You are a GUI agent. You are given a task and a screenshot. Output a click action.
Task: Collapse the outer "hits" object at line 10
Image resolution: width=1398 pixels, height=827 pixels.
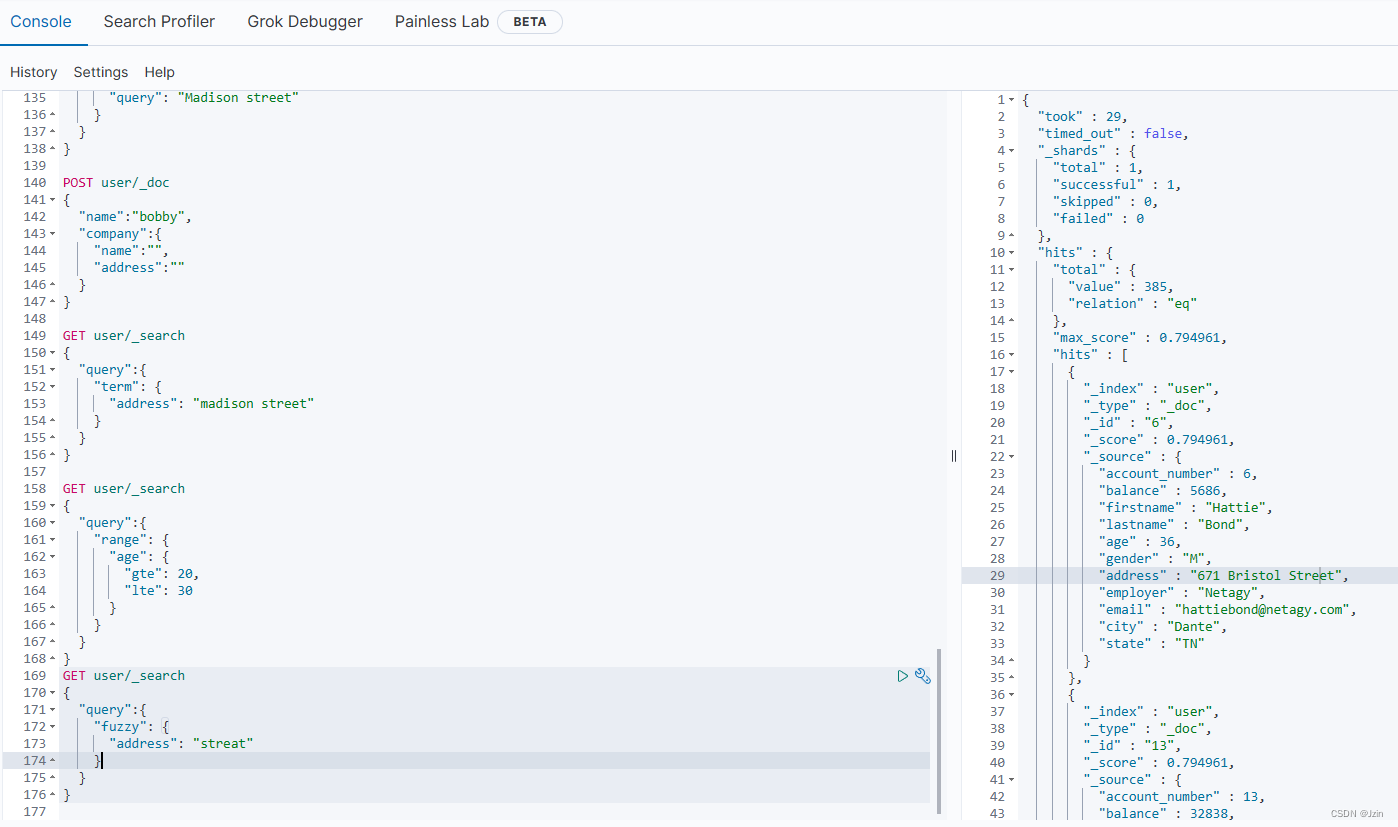click(1011, 253)
